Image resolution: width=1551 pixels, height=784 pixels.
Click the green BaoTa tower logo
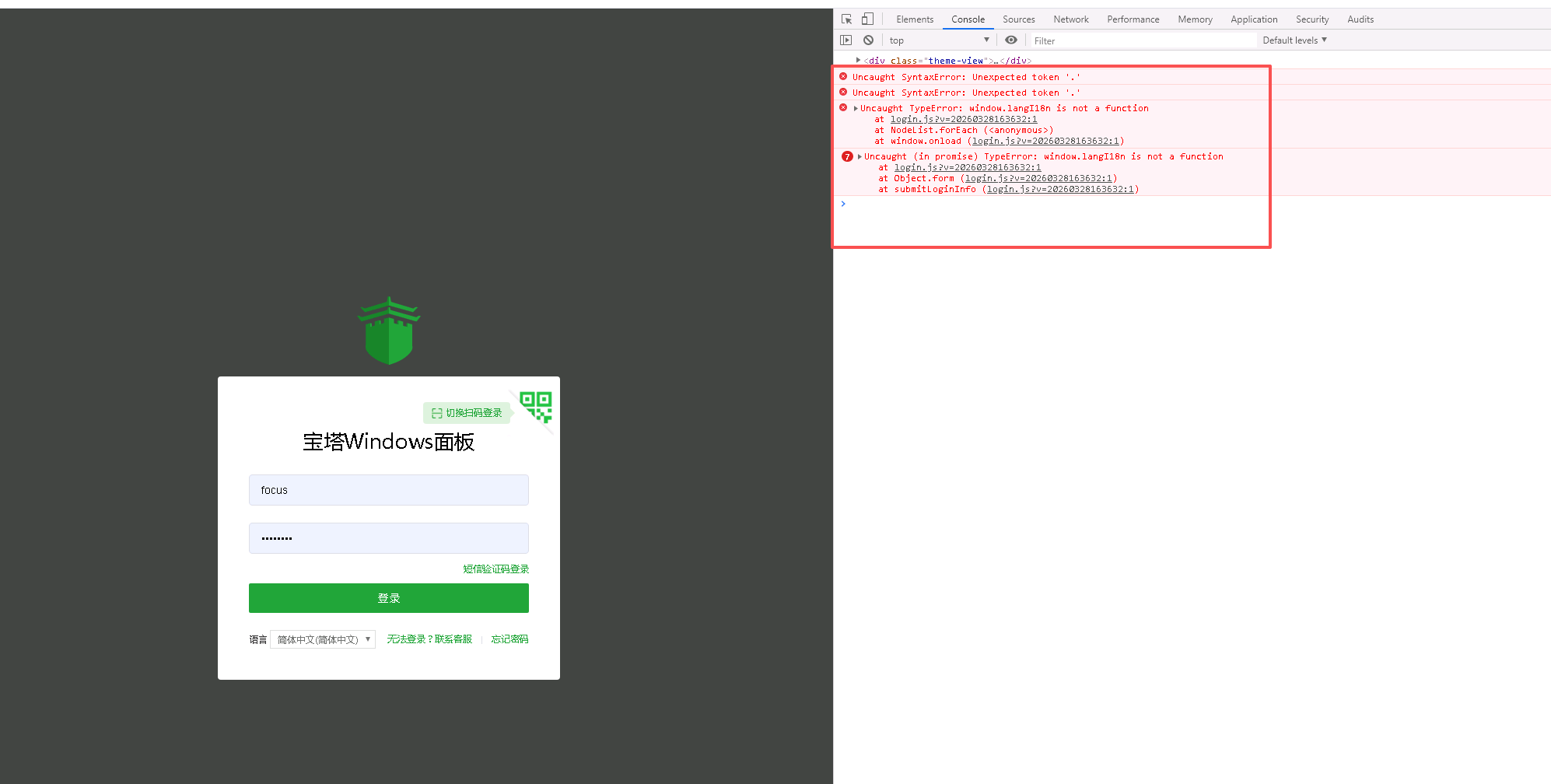click(x=389, y=331)
